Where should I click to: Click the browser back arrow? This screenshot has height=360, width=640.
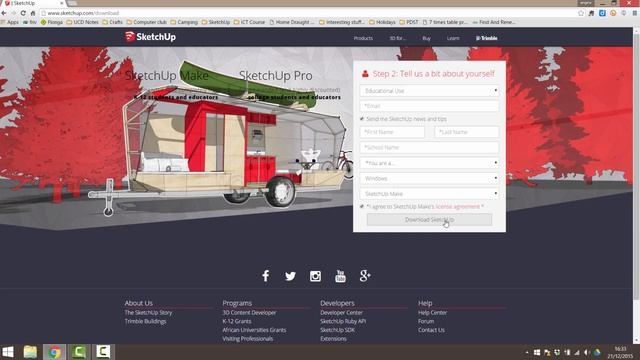pyautogui.click(x=4, y=13)
